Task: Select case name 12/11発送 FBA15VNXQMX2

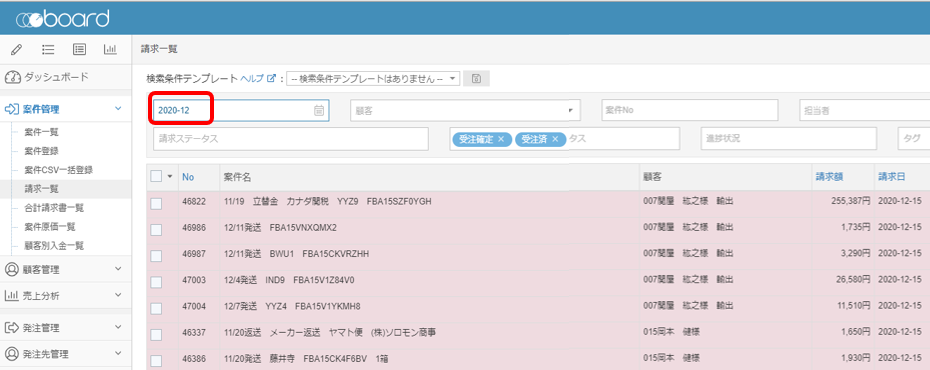Action: (x=281, y=228)
